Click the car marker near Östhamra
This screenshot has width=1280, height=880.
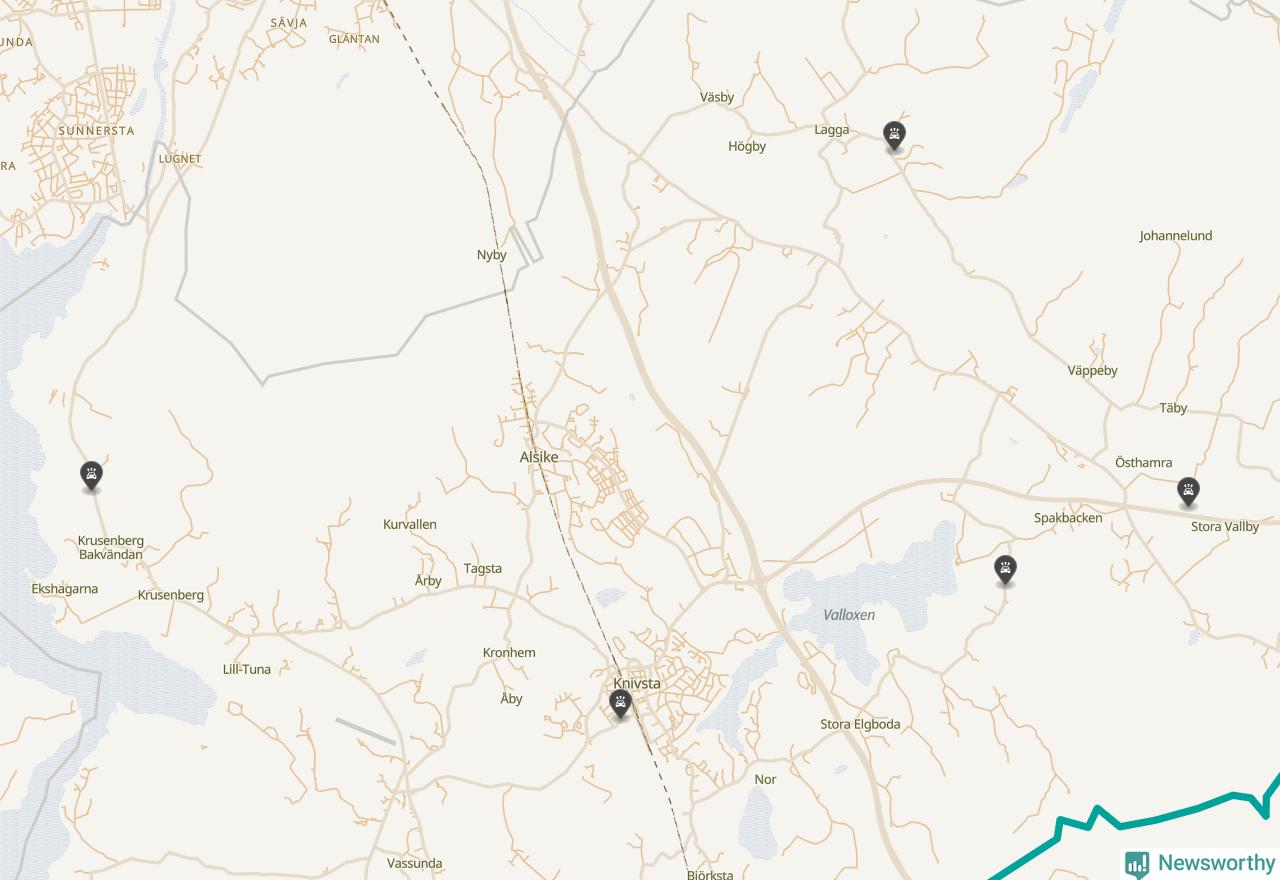[x=1188, y=492]
